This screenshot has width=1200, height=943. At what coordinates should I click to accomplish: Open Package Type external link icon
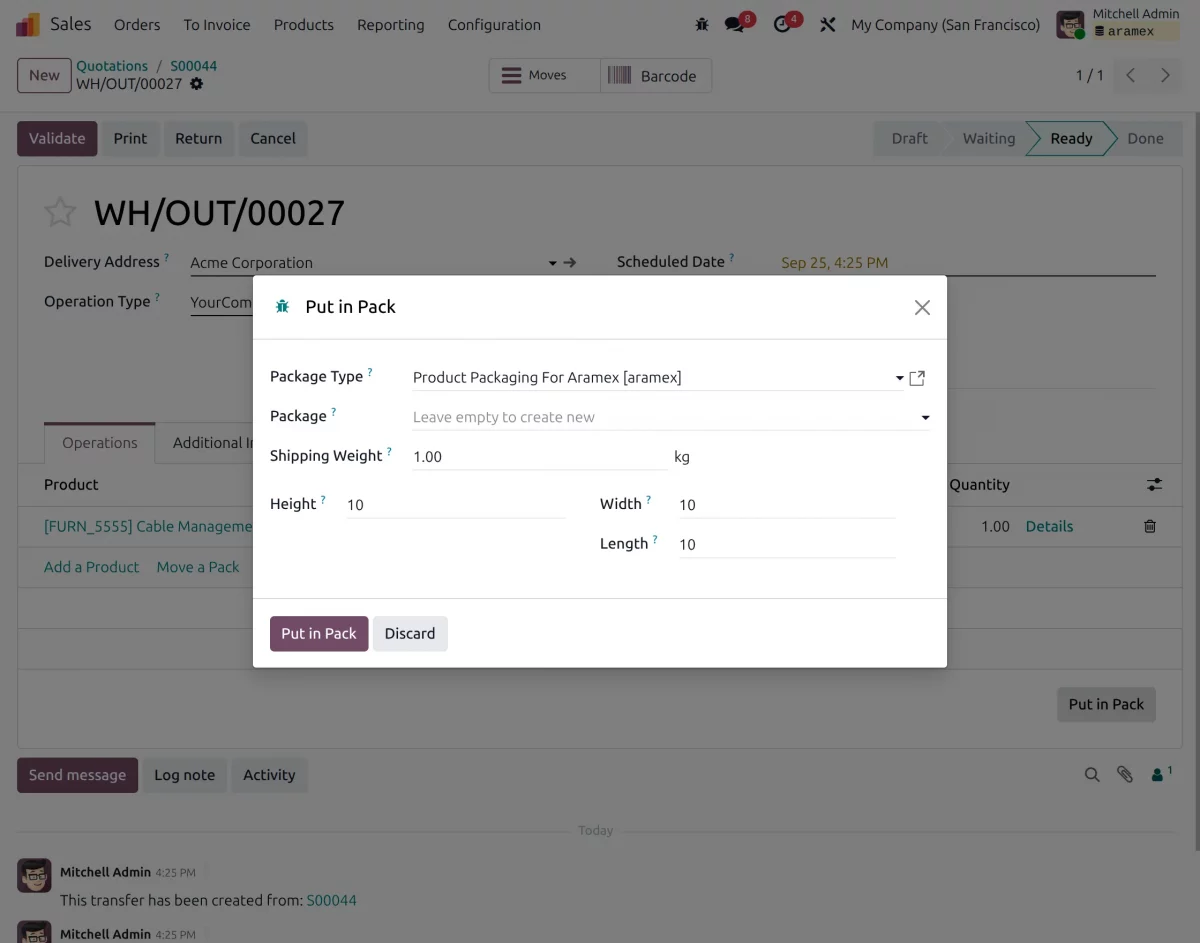click(x=917, y=378)
